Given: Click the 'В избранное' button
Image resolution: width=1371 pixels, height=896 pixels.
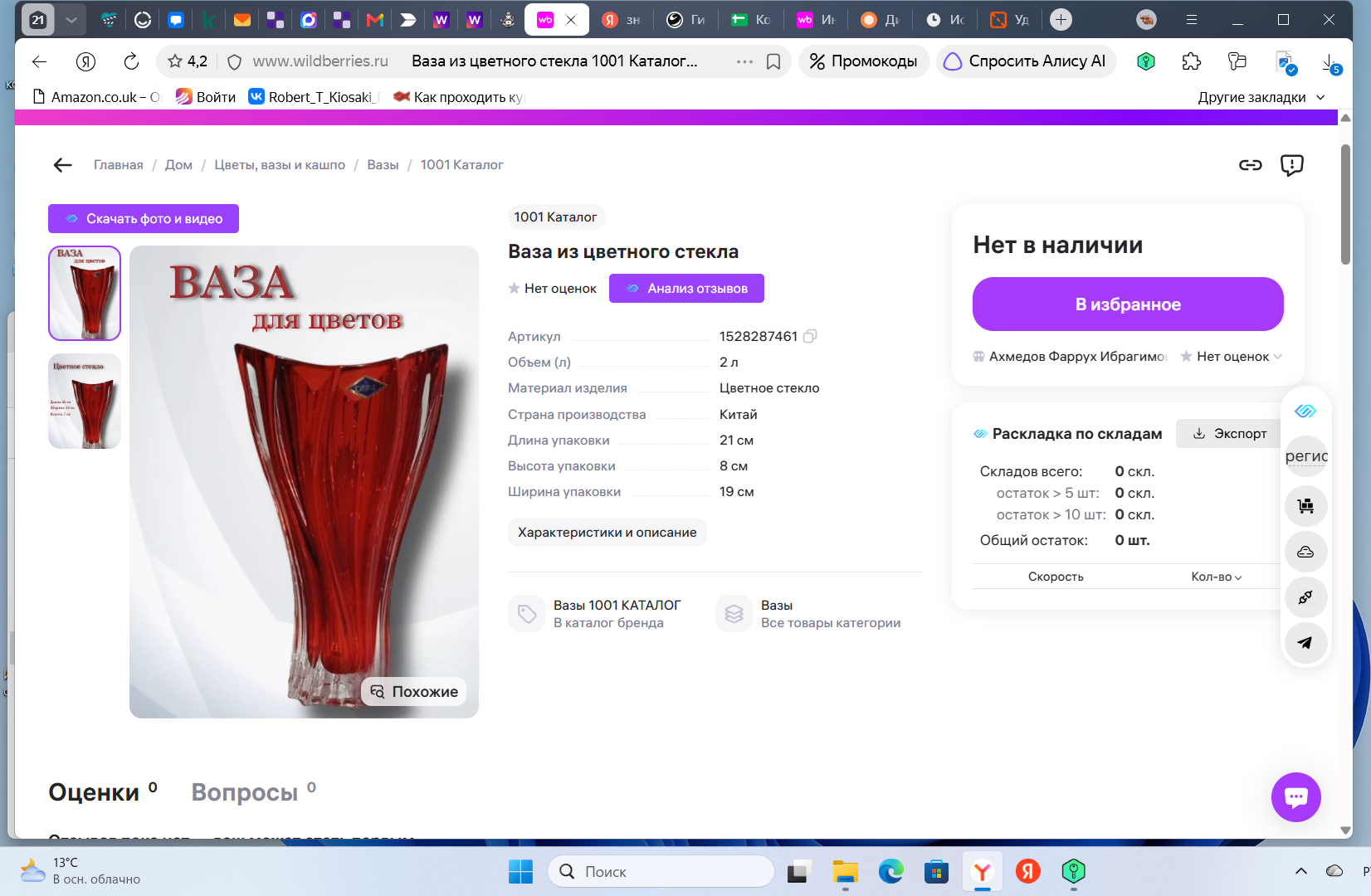Looking at the screenshot, I should (x=1128, y=304).
